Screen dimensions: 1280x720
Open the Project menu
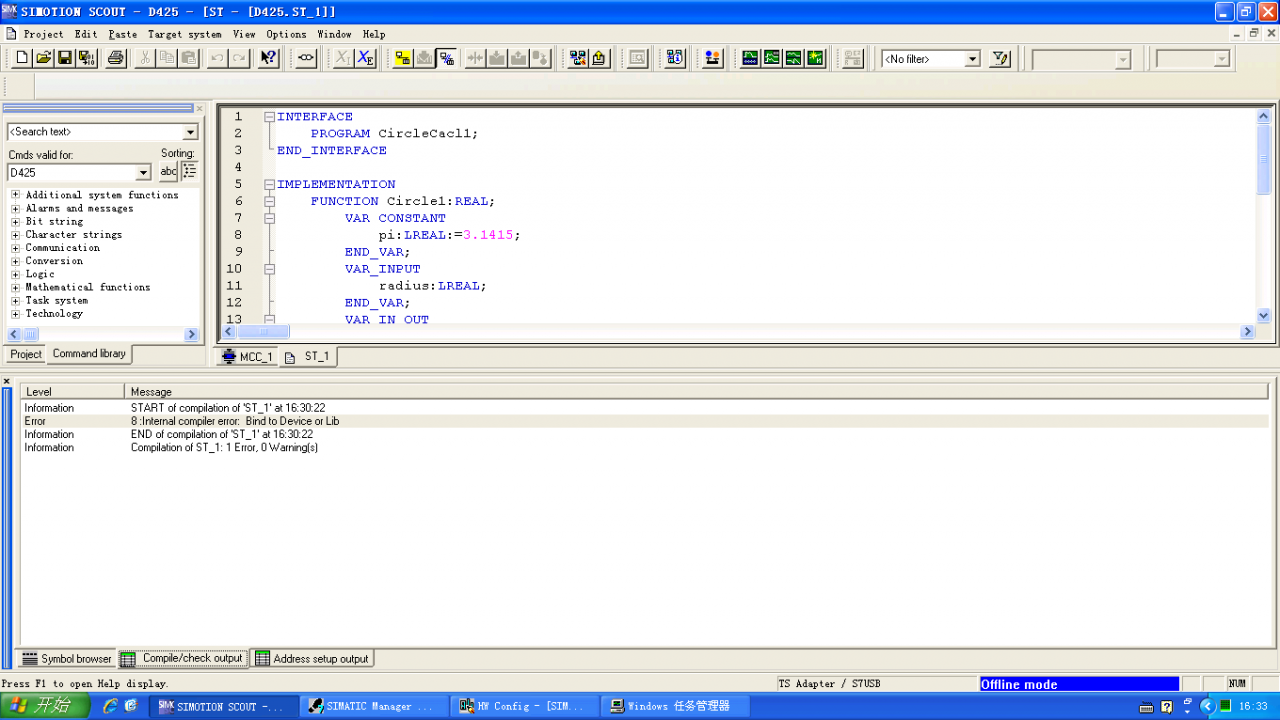[x=43, y=34]
